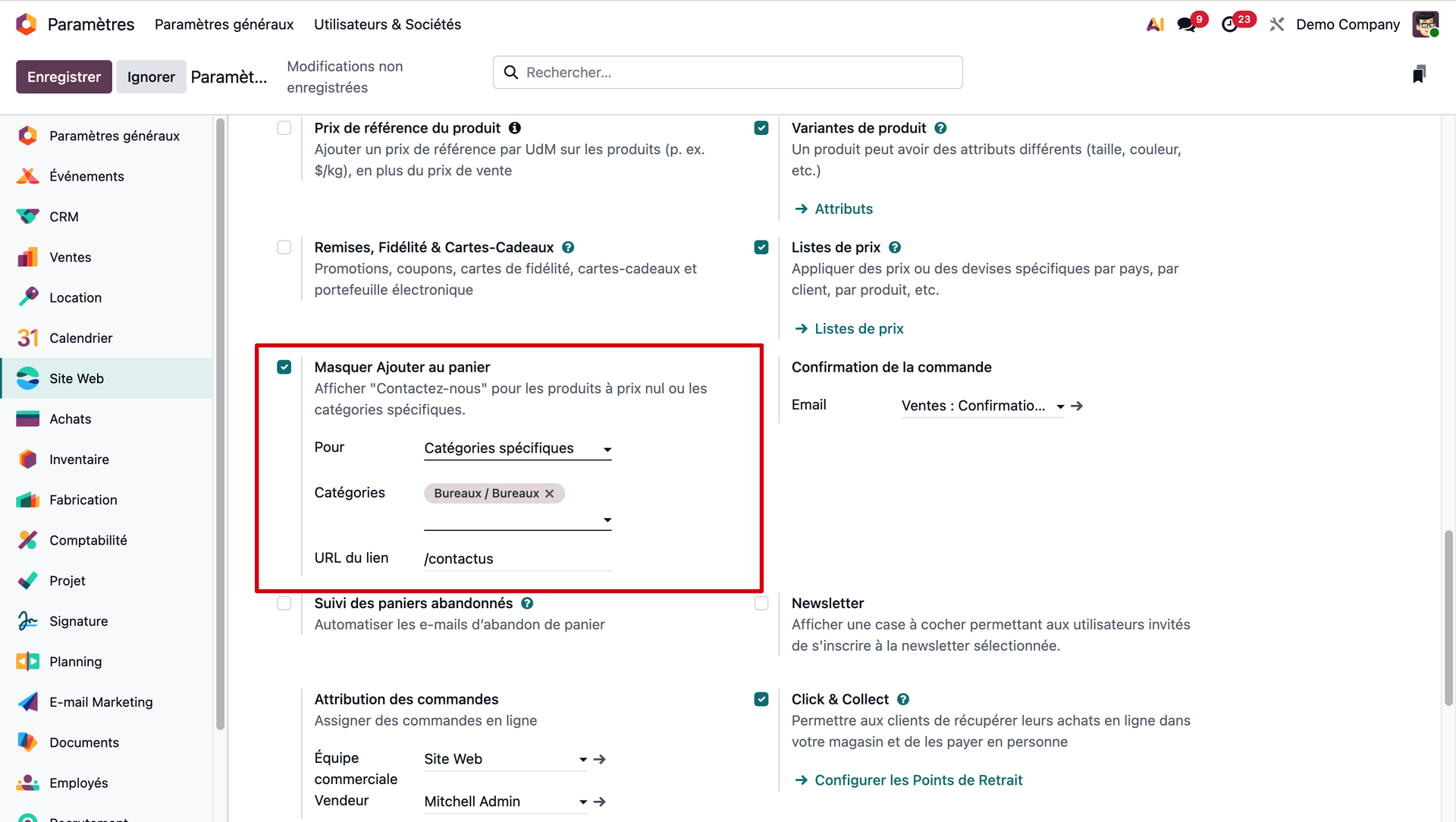Click the Enregistrer button
The width and height of the screenshot is (1456, 822).
click(x=64, y=77)
